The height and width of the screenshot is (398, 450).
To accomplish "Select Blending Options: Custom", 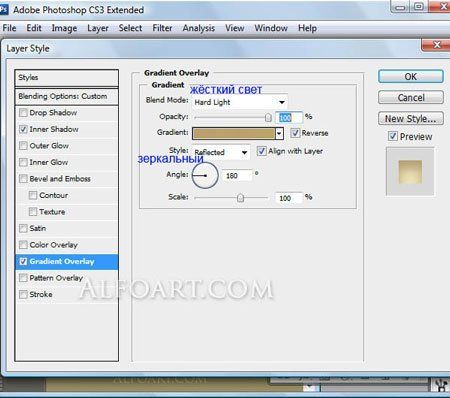I will (x=67, y=96).
